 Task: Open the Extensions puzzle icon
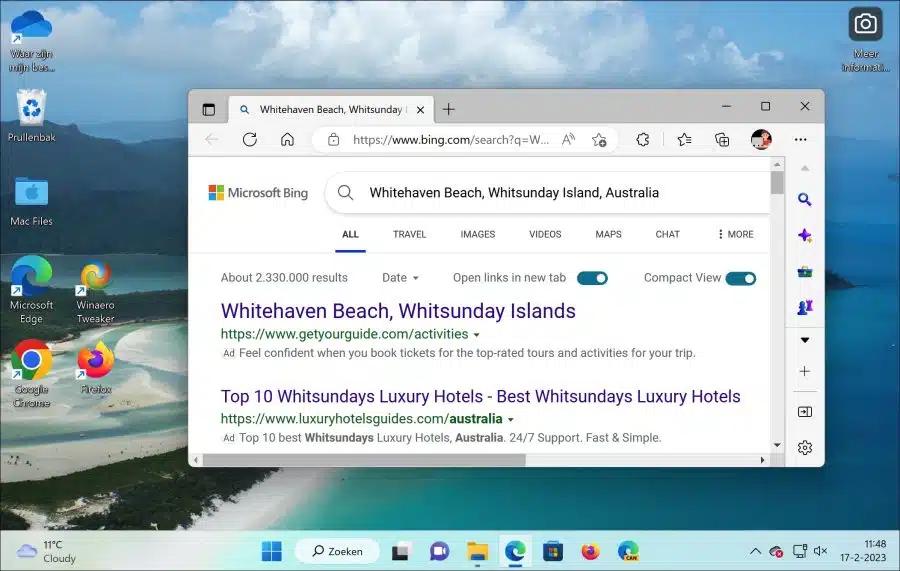(x=642, y=139)
